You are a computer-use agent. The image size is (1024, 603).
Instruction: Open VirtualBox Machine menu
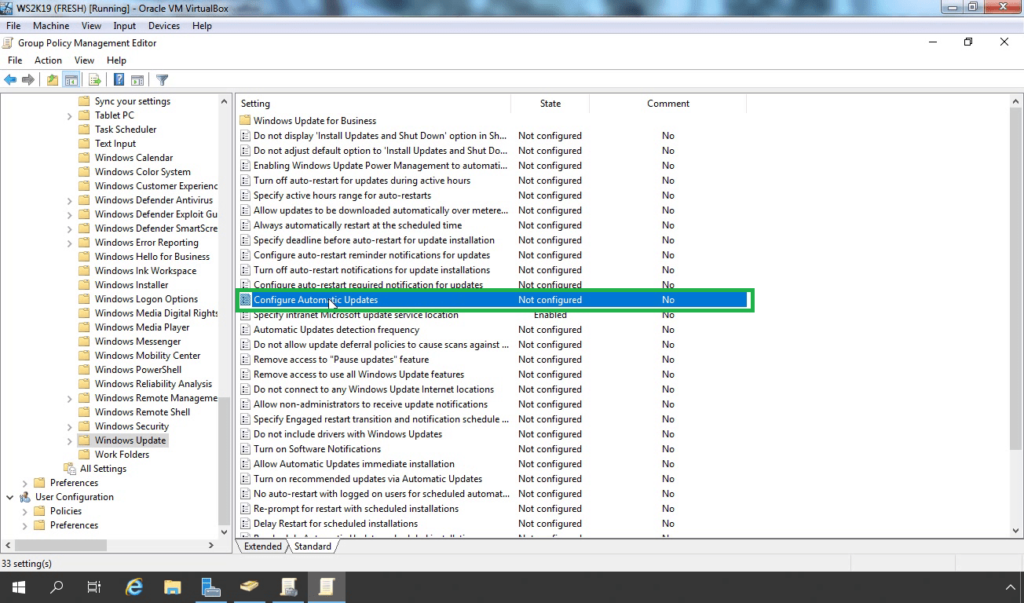pyautogui.click(x=51, y=25)
